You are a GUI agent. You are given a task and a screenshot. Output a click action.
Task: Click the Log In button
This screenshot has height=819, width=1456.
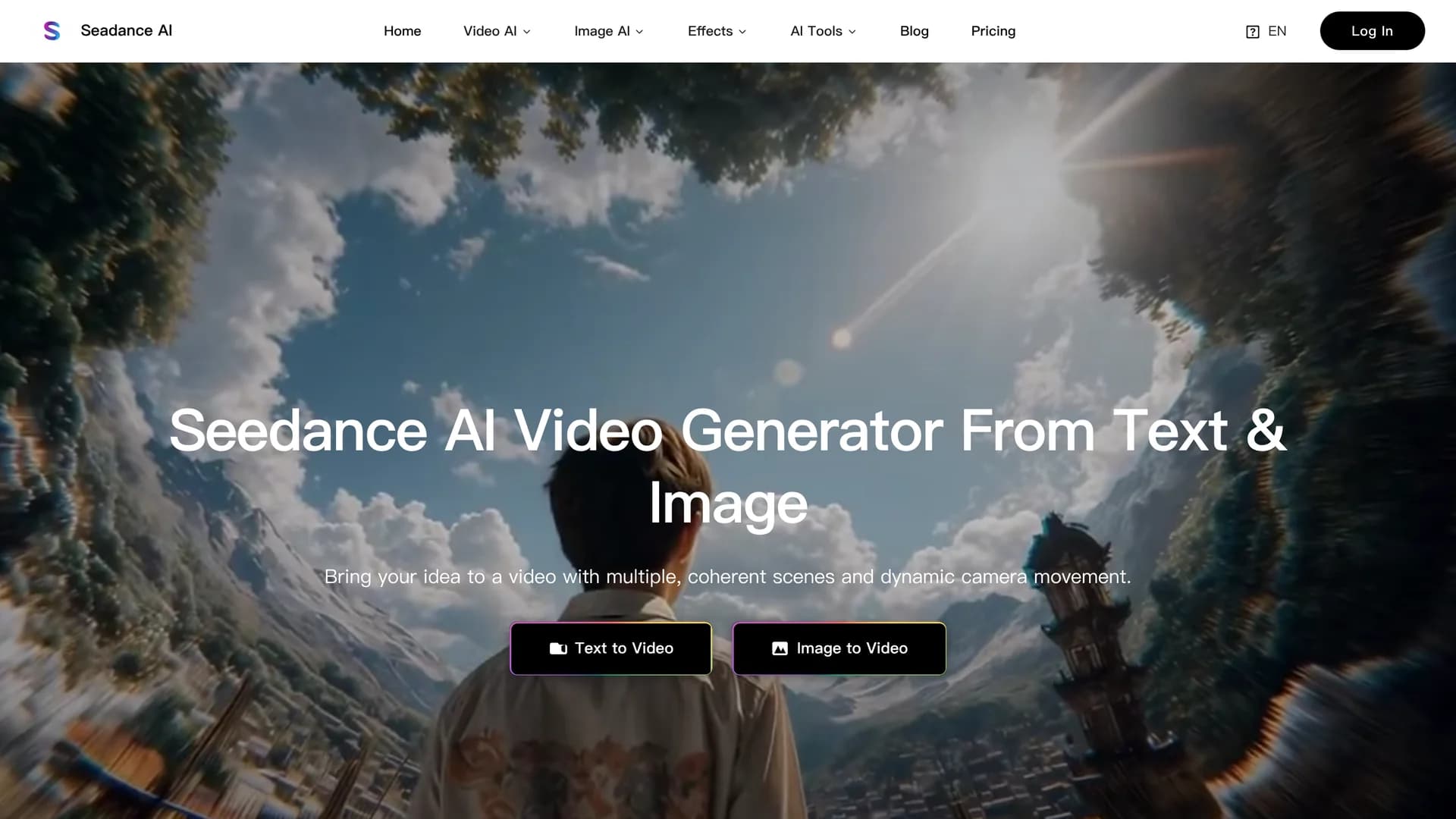pyautogui.click(x=1372, y=31)
